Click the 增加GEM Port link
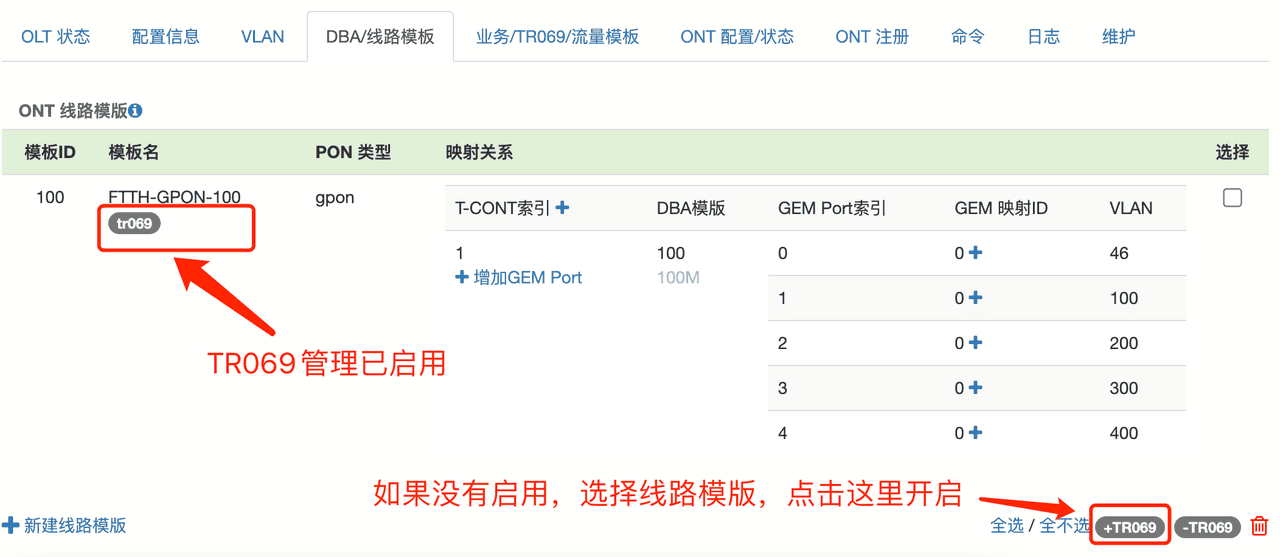1280x557 pixels. (519, 278)
